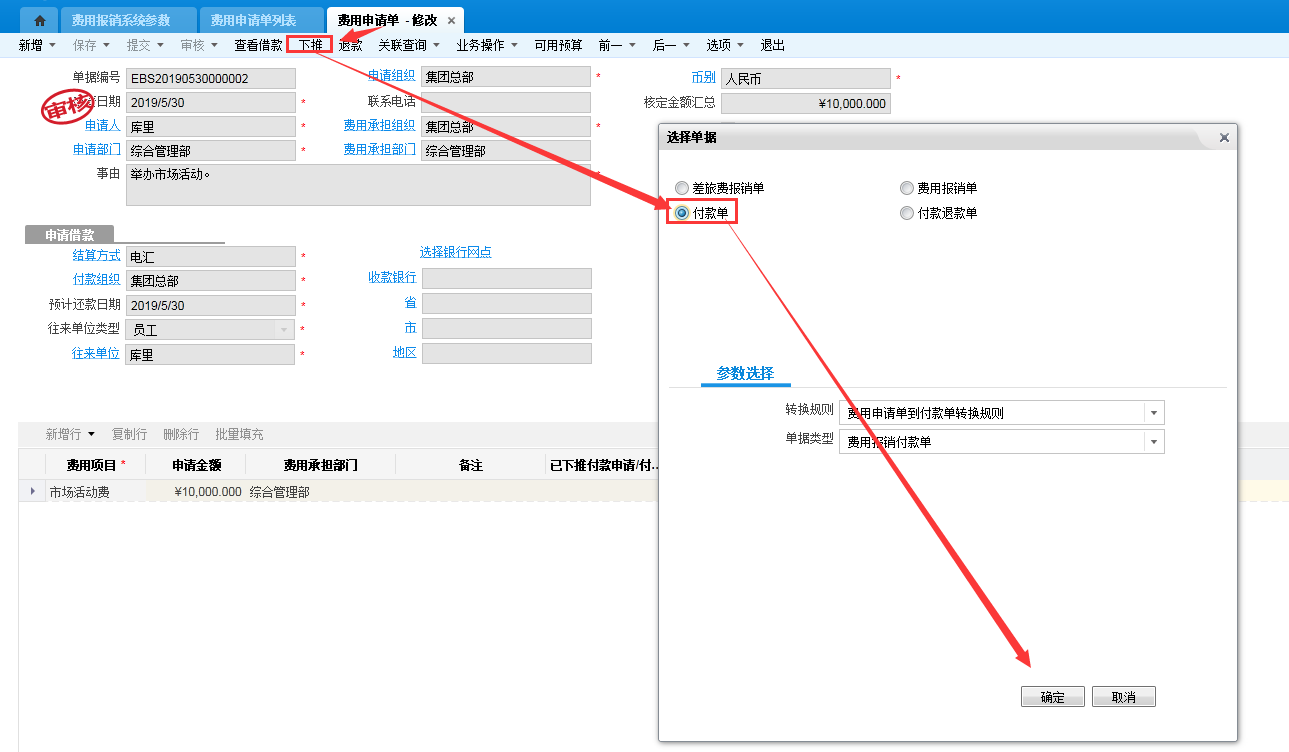Screen dimensions: 1289x752
Task: Open the 选择银行网点 link
Action: tap(455, 252)
